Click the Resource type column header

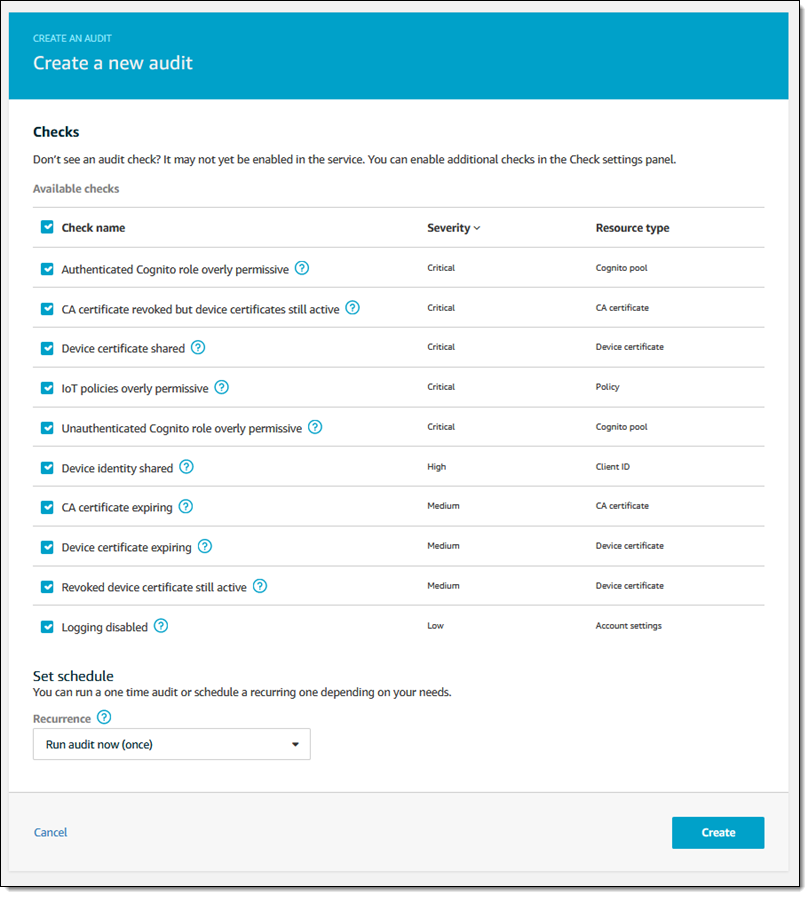[x=632, y=228]
